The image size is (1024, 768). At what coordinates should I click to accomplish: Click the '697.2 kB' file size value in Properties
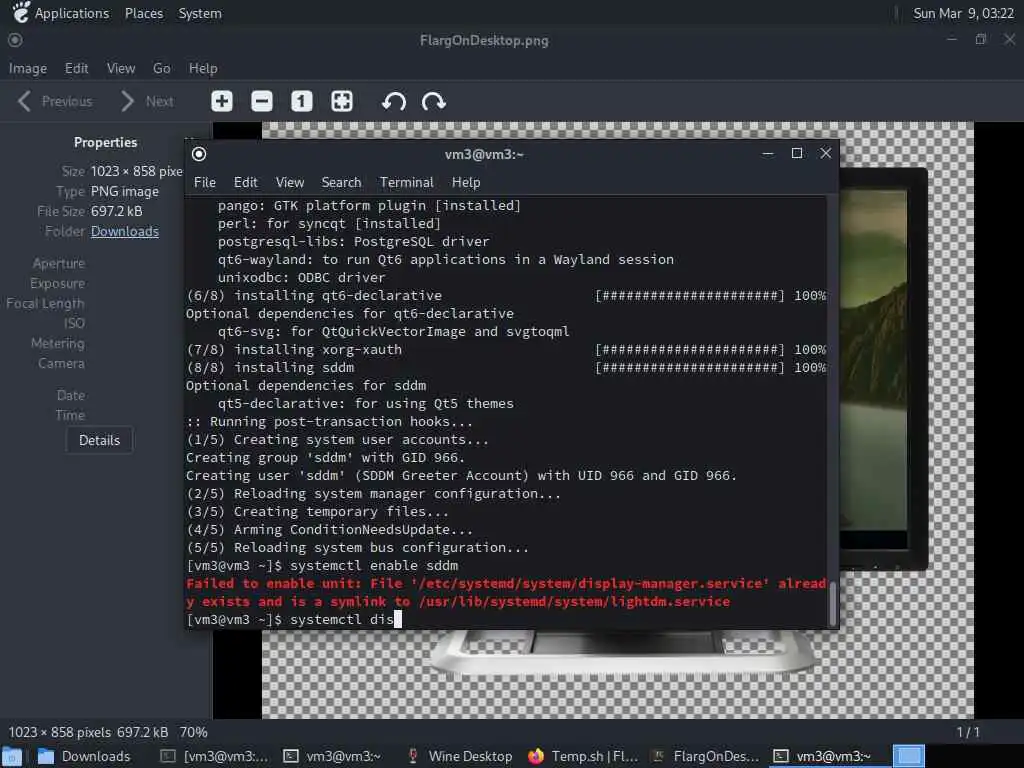116,211
